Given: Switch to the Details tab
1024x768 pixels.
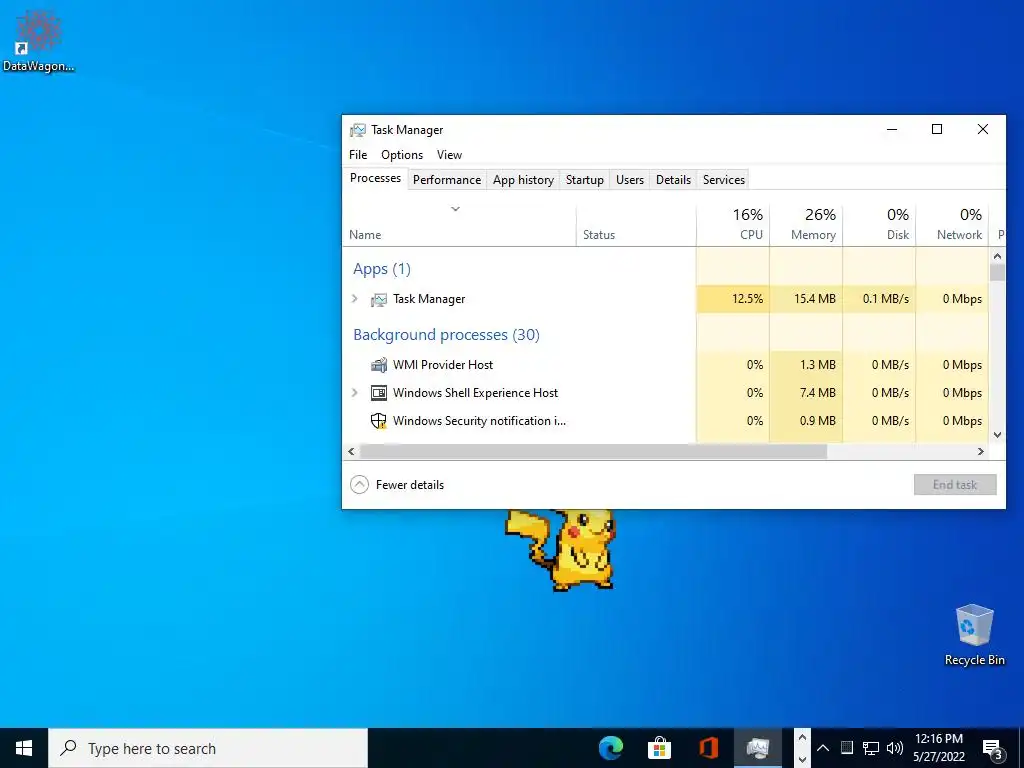Looking at the screenshot, I should [673, 180].
